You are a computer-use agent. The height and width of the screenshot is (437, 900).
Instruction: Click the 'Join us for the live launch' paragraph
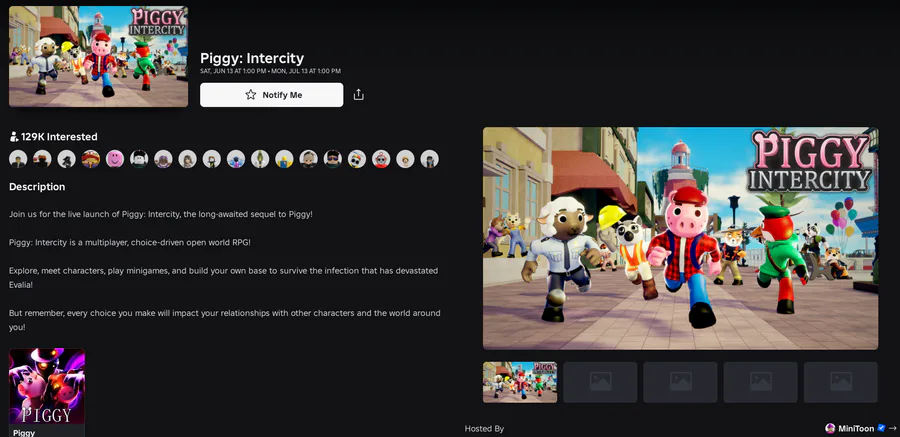[x=161, y=214]
